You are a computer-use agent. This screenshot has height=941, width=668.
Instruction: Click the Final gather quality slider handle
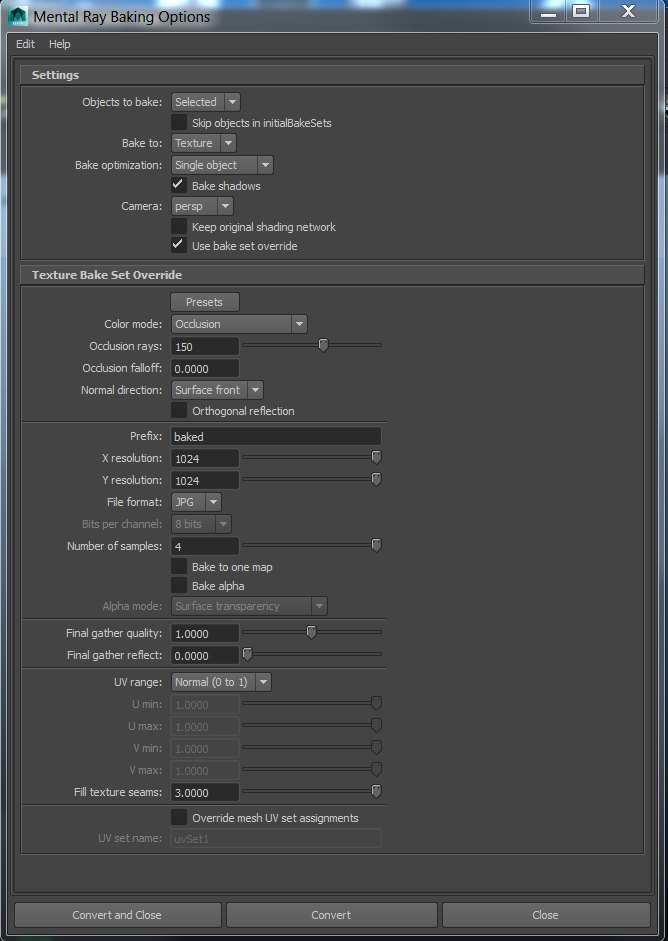click(311, 632)
